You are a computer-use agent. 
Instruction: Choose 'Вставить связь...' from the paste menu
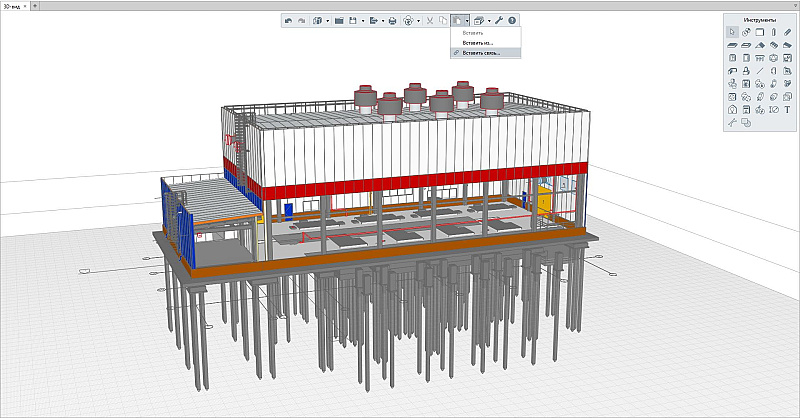480,53
